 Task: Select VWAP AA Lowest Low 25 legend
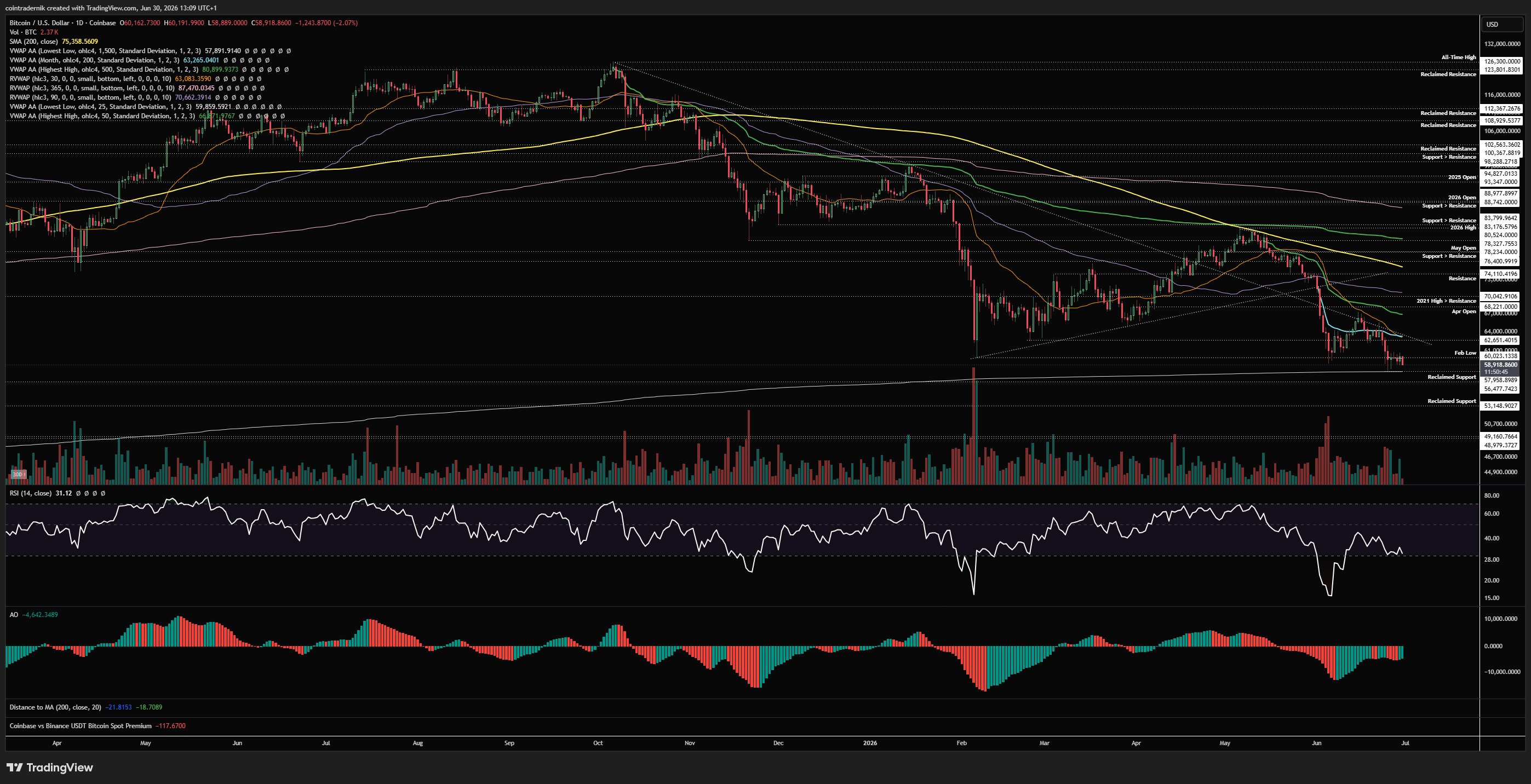(100, 107)
